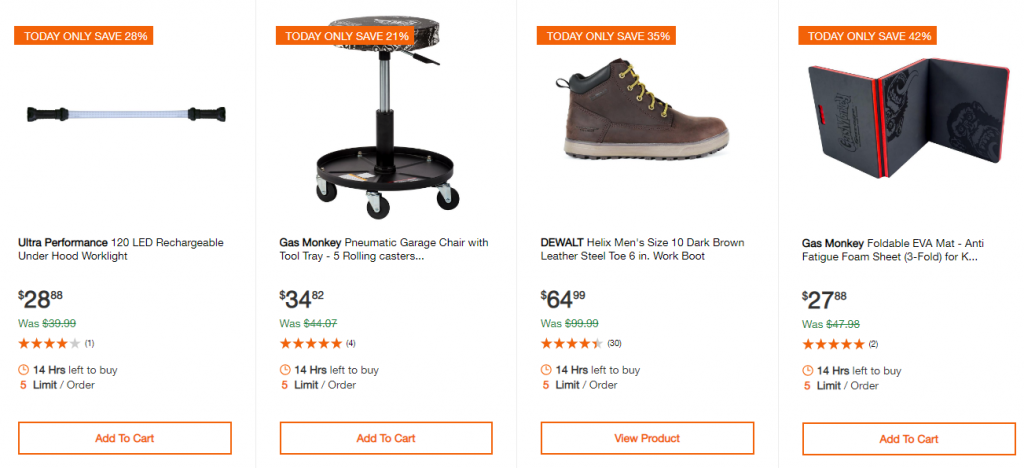The image size is (1024, 468).
Task: Open the Gas Monkey Pneumatic Garage Chair title
Action: pos(383,249)
